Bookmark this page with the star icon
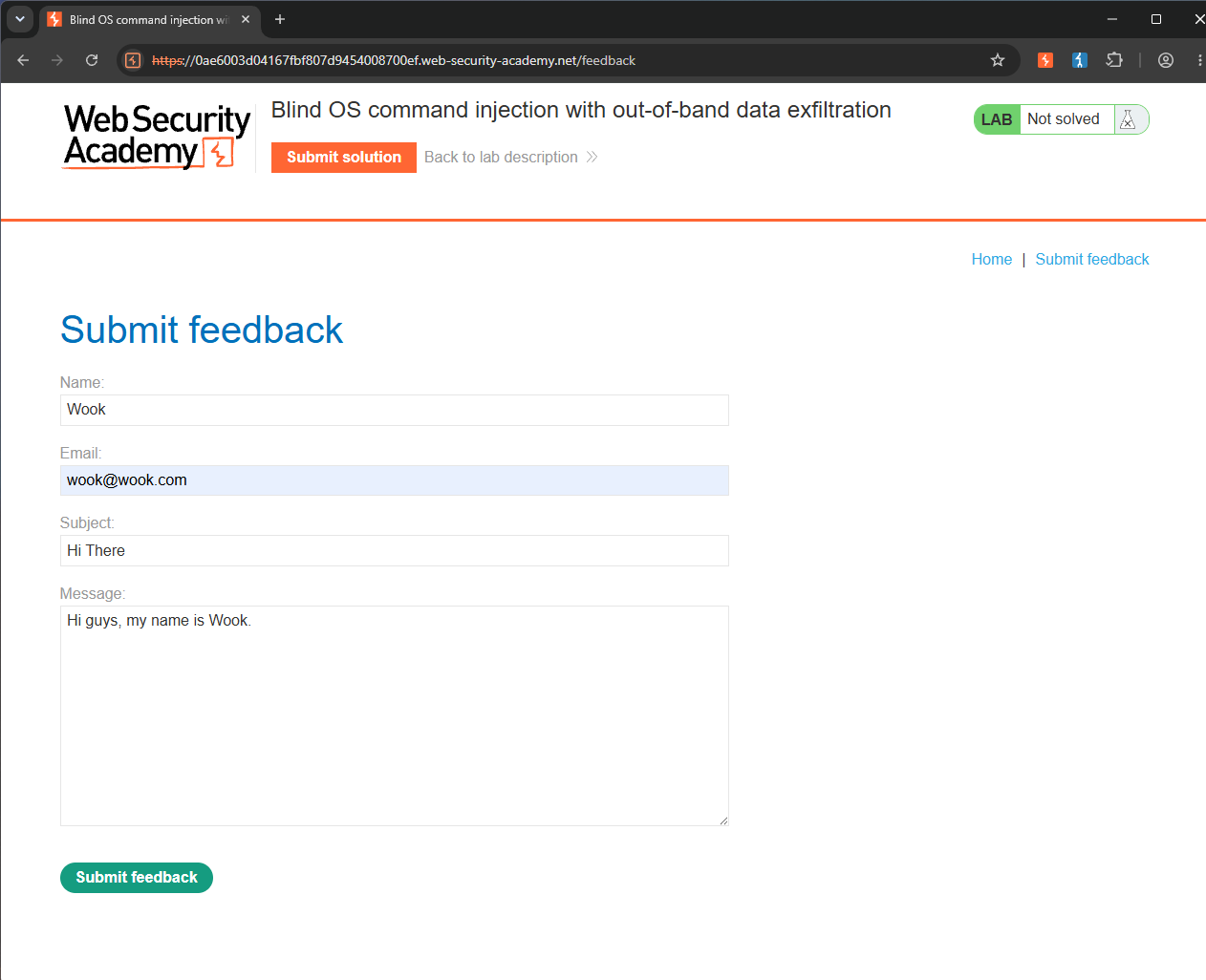1206x980 pixels. coord(998,60)
